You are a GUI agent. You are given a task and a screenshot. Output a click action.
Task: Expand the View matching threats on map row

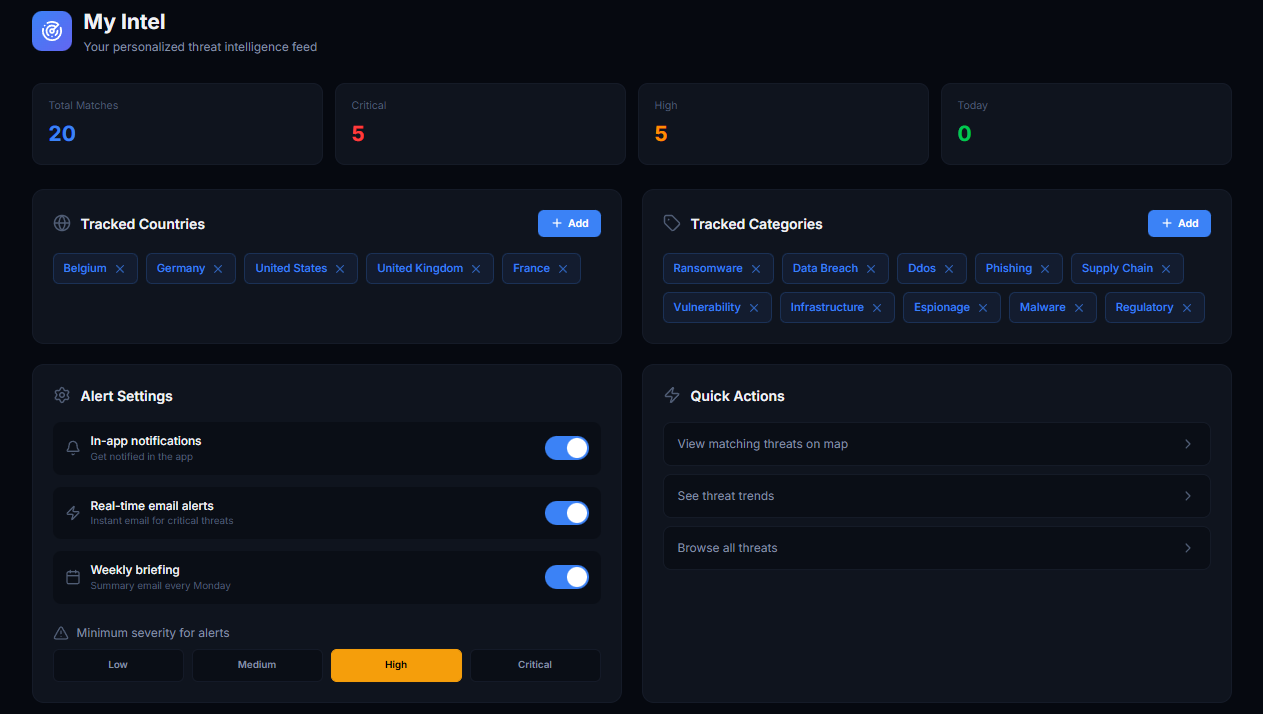(x=1187, y=443)
